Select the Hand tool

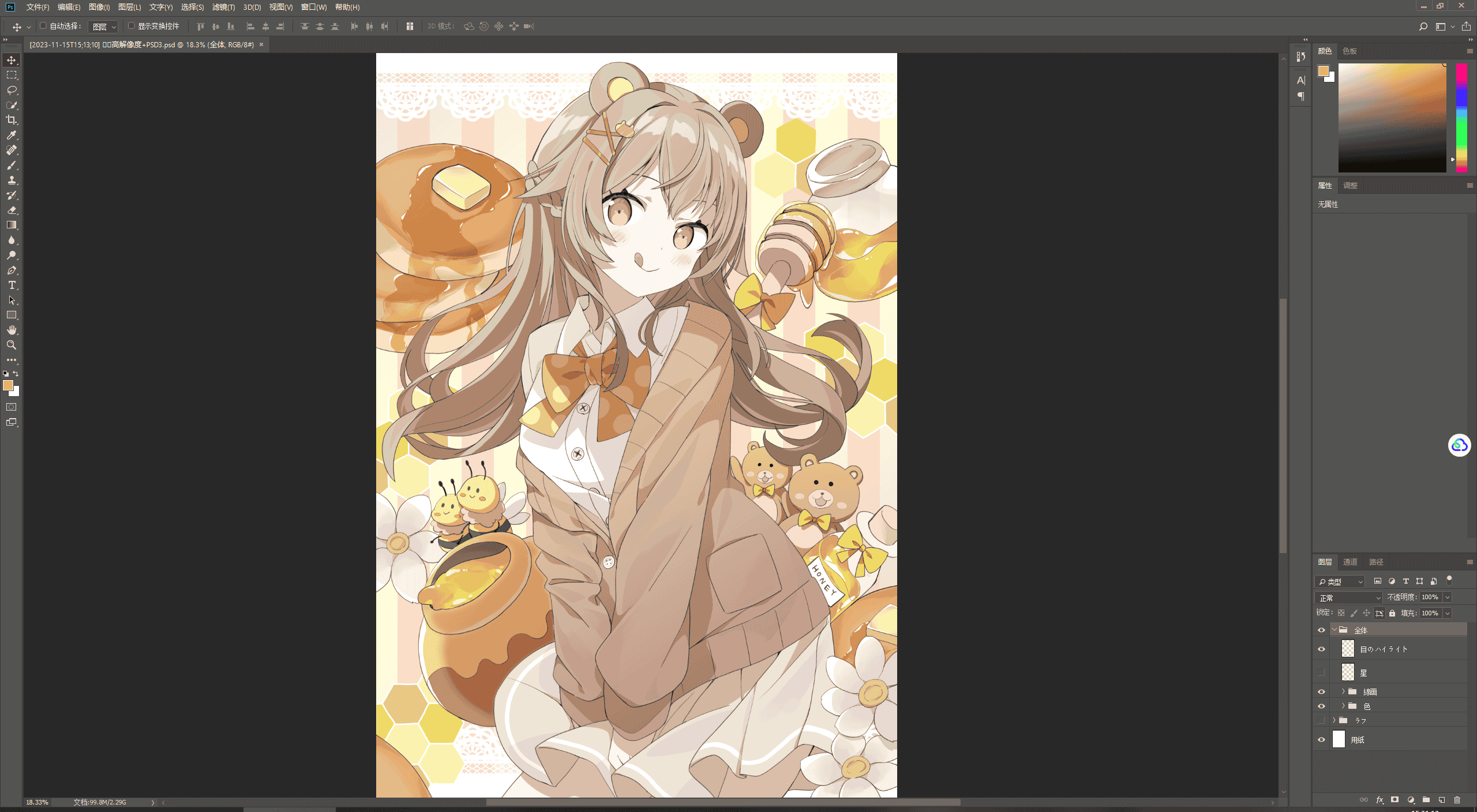[x=12, y=330]
